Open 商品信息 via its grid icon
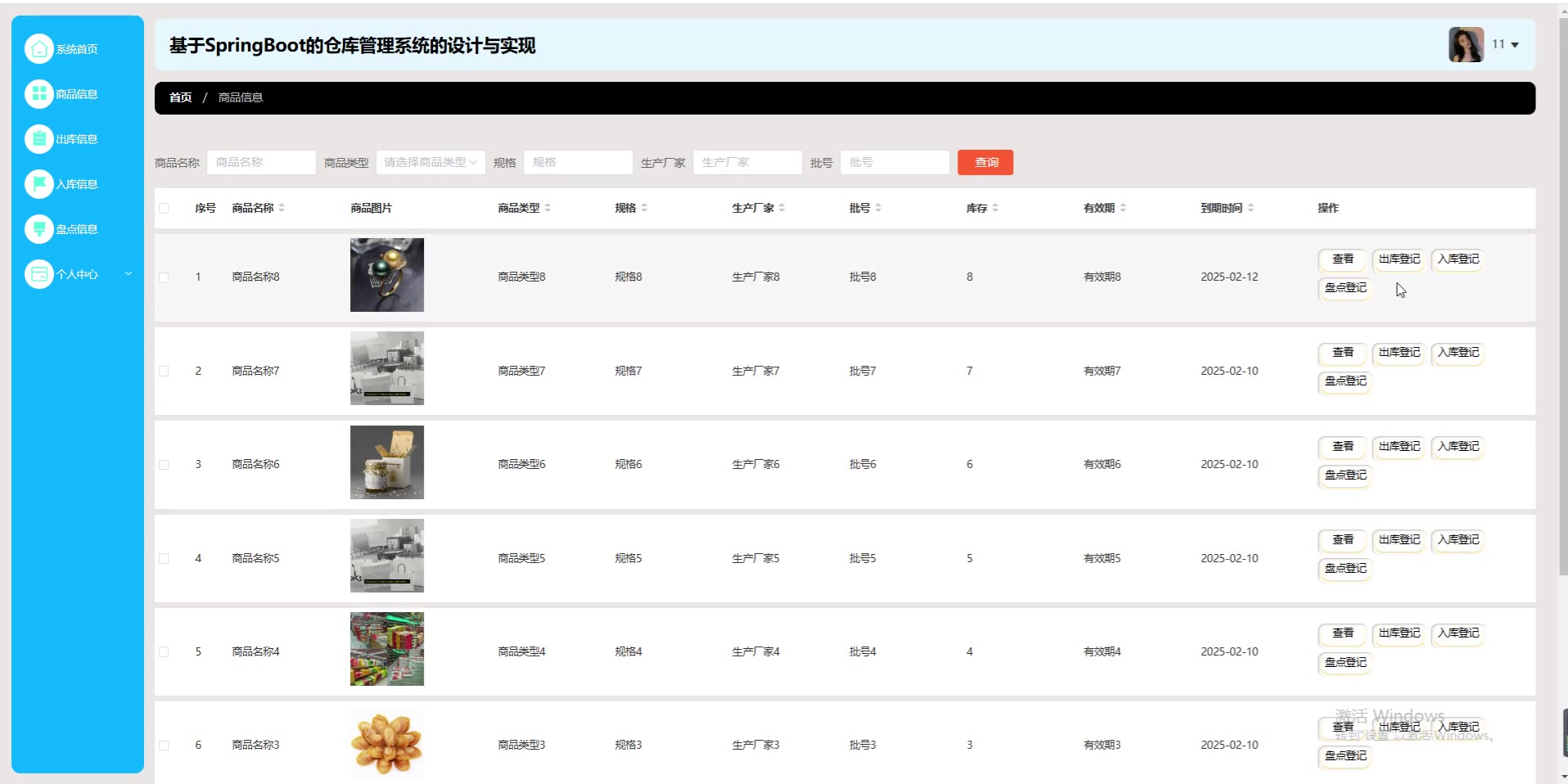The height and width of the screenshot is (784, 1568). point(38,94)
